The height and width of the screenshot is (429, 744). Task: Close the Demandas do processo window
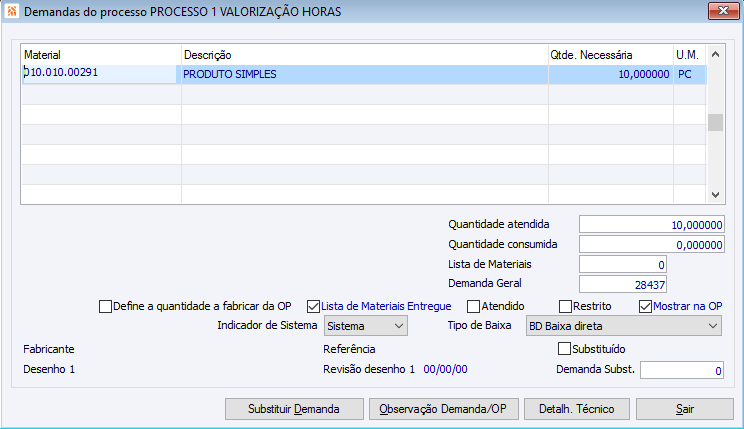point(723,10)
